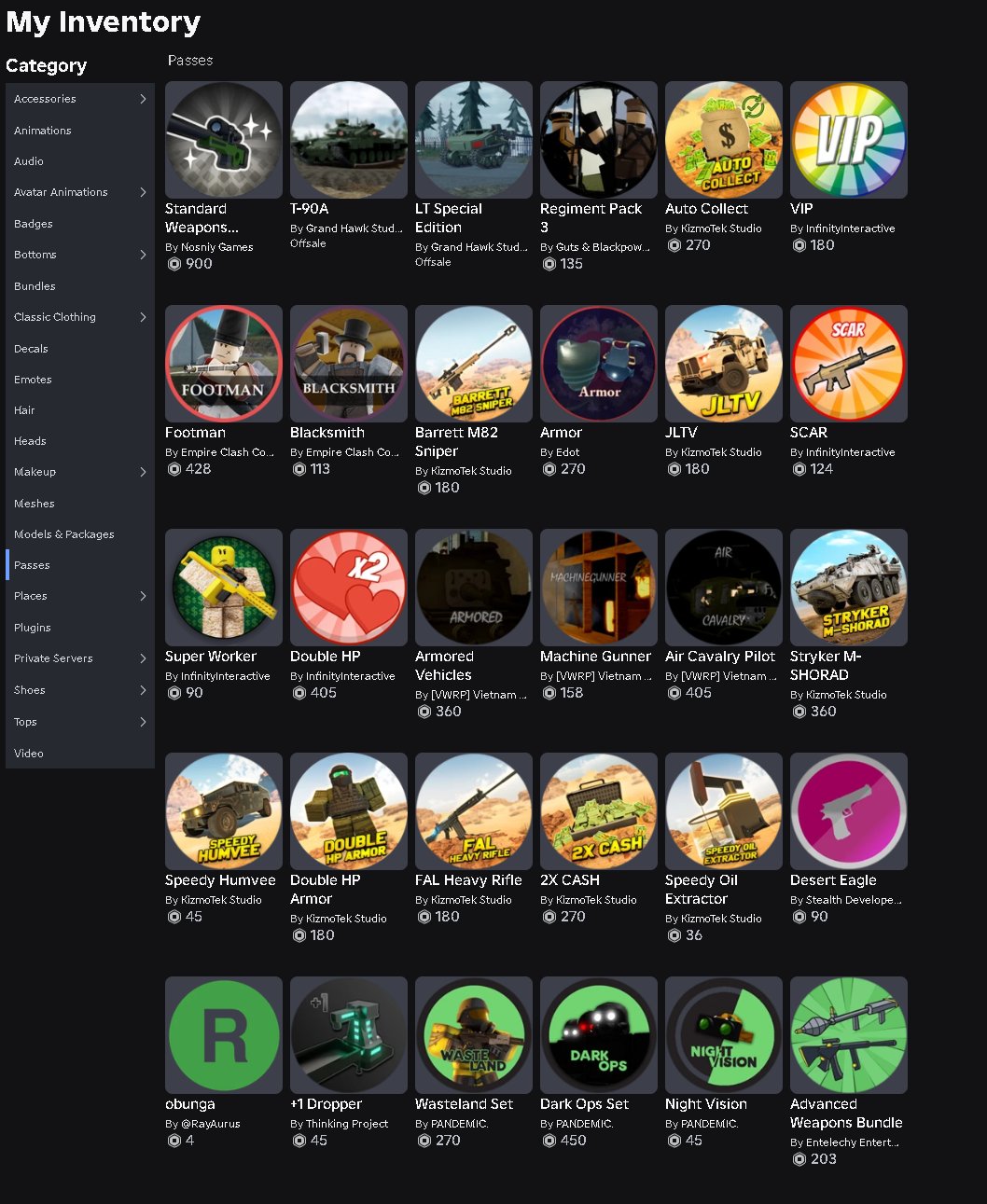
Task: Select the Badges category
Action: coord(80,224)
